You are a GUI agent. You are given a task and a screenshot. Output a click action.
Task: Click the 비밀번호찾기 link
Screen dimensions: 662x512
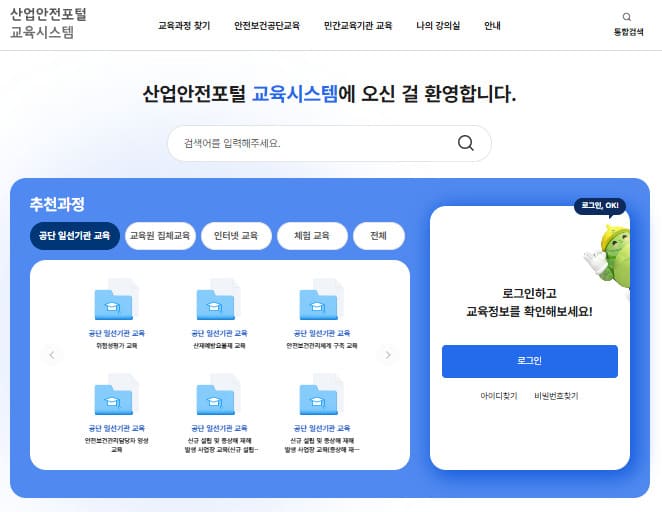click(556, 396)
